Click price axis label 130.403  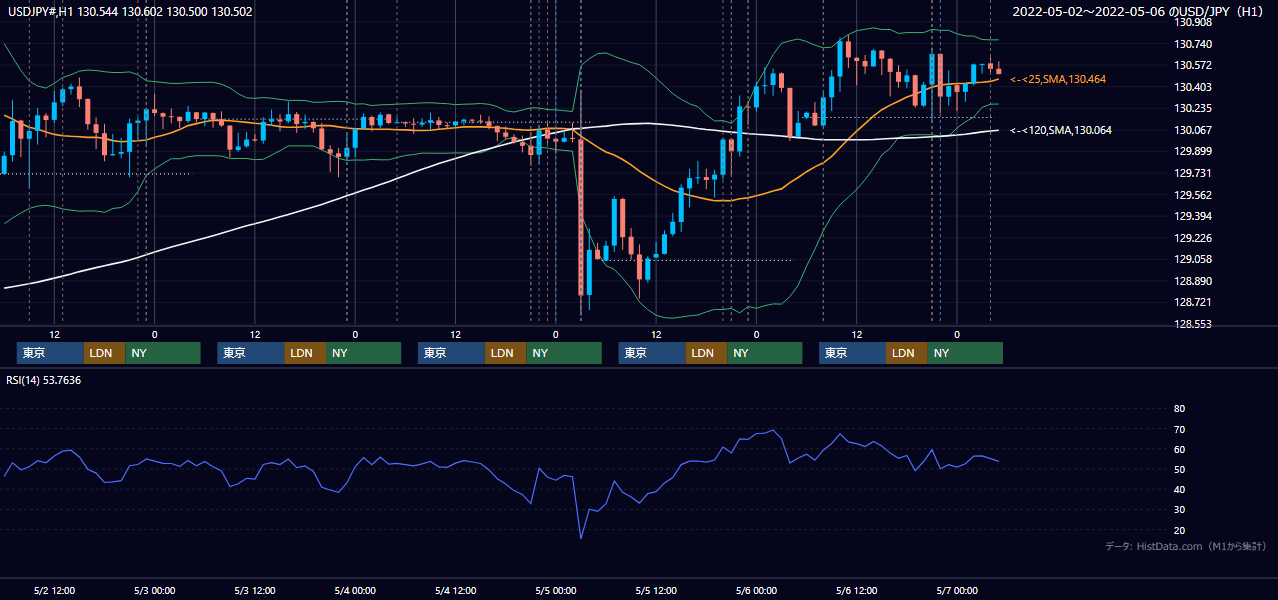[1193, 88]
